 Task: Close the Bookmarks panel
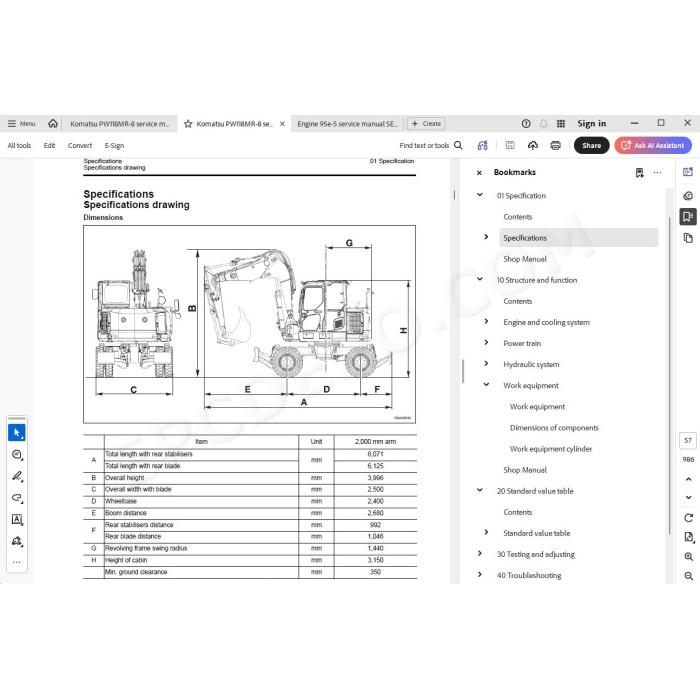(x=479, y=172)
